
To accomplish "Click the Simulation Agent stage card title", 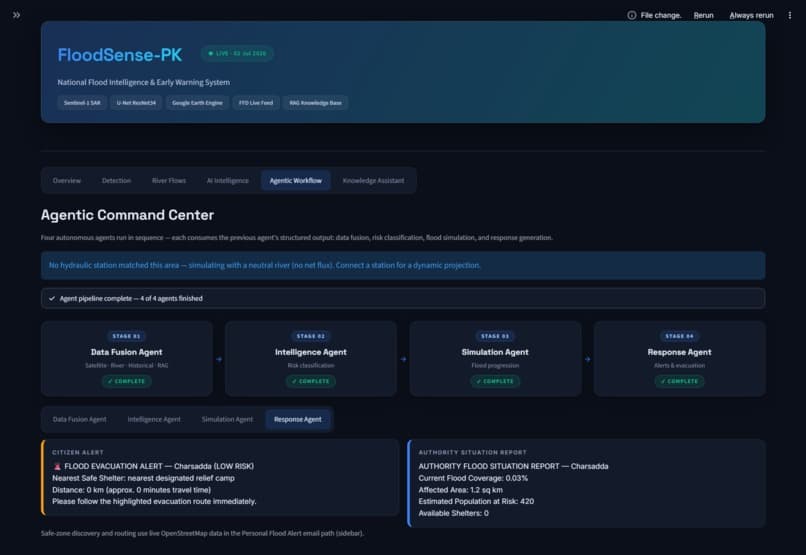I will pyautogui.click(x=495, y=352).
